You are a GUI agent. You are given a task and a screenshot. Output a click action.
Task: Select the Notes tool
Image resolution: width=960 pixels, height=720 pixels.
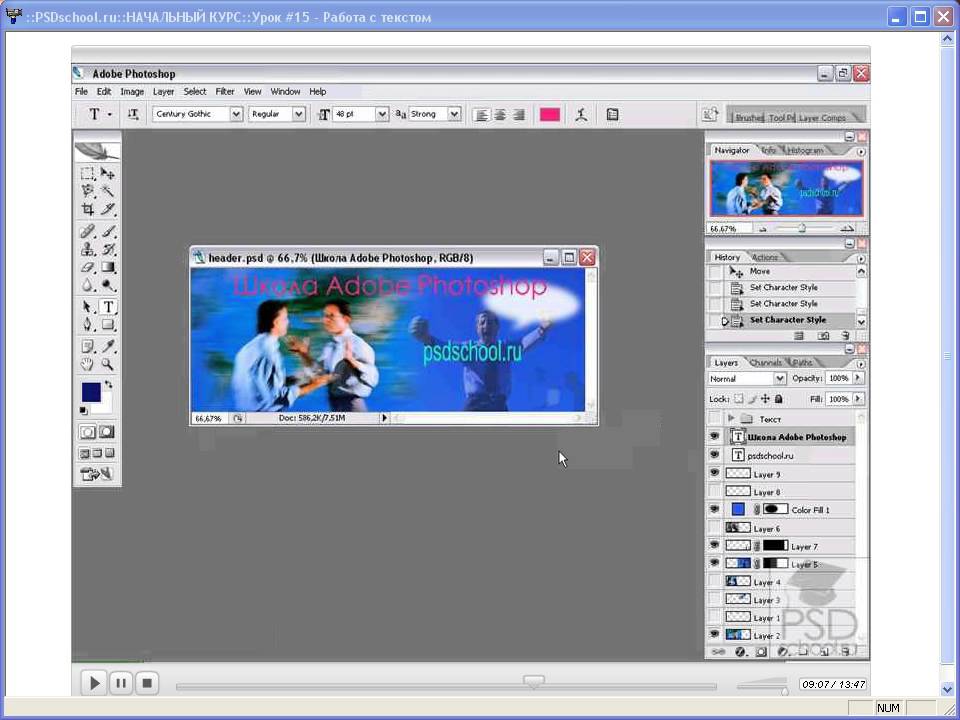pos(88,347)
